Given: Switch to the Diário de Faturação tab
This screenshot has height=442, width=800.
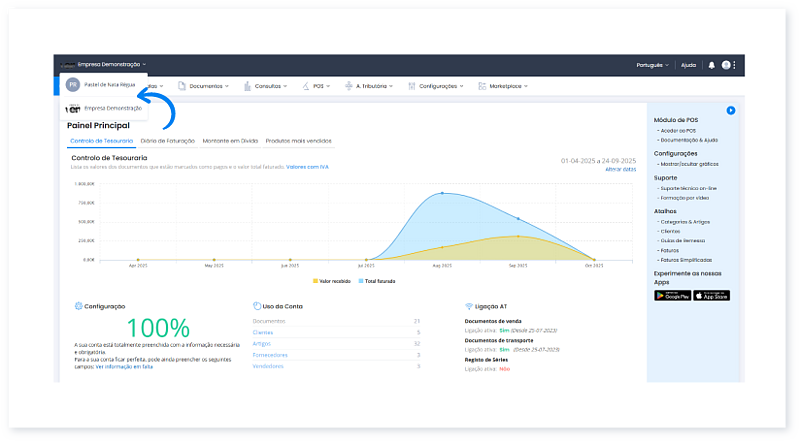Looking at the screenshot, I should click(x=168, y=141).
